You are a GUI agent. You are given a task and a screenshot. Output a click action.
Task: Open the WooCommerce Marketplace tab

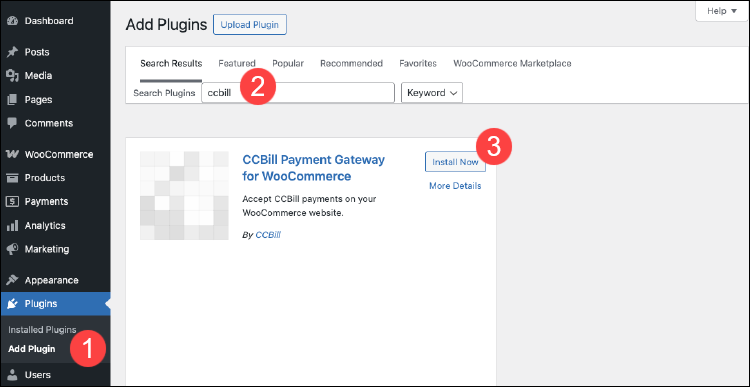(x=512, y=64)
